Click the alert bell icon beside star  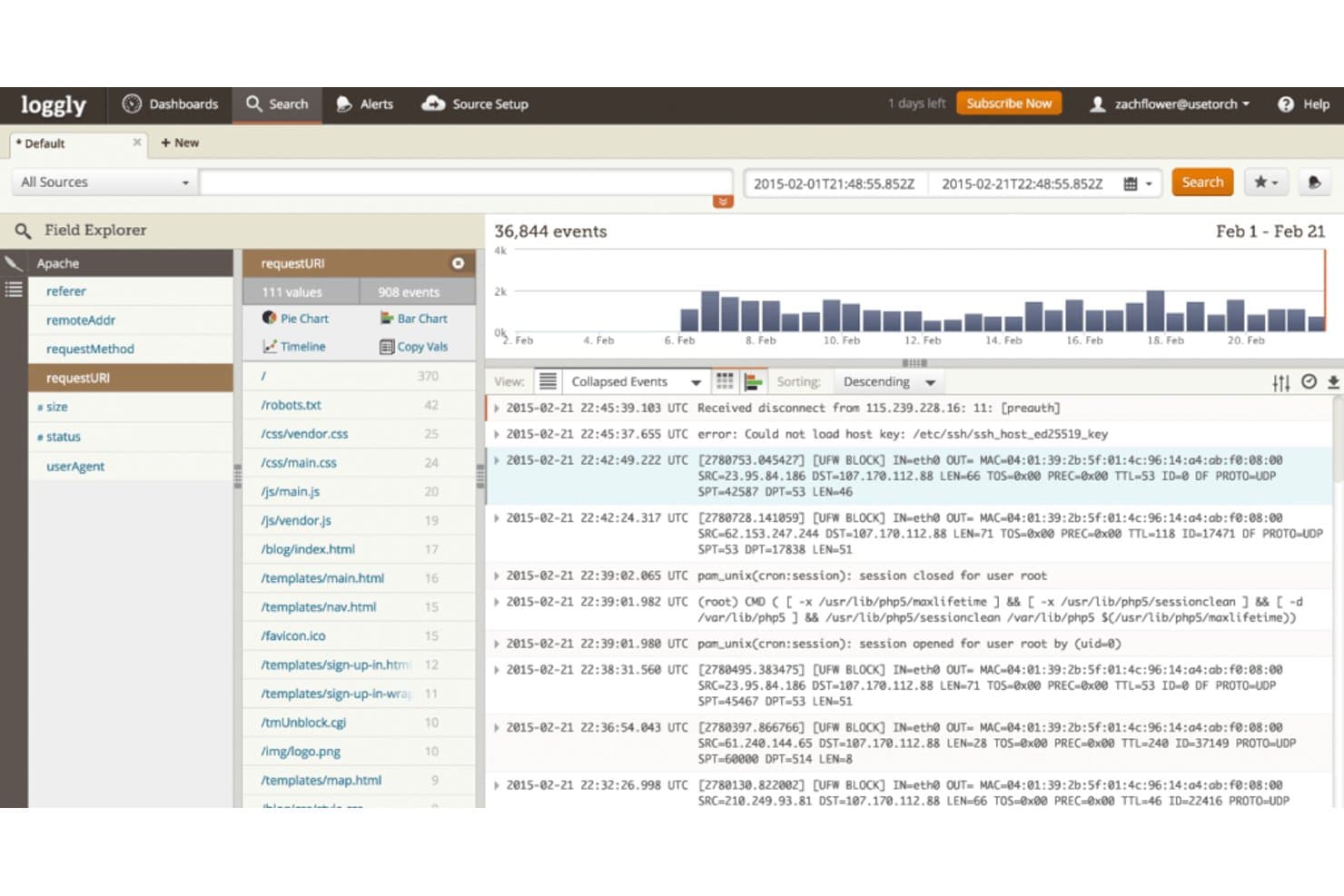(1314, 182)
